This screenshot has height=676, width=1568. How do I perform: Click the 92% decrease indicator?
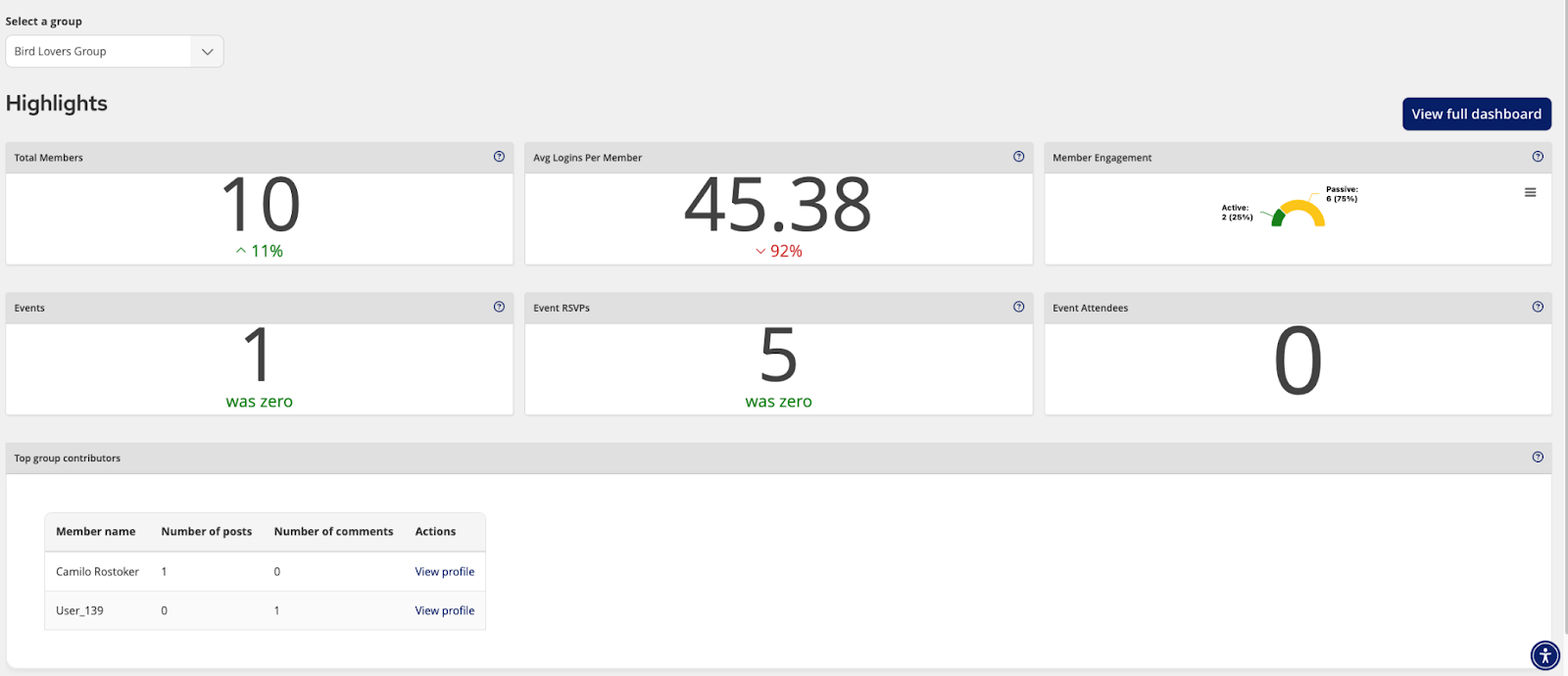779,251
